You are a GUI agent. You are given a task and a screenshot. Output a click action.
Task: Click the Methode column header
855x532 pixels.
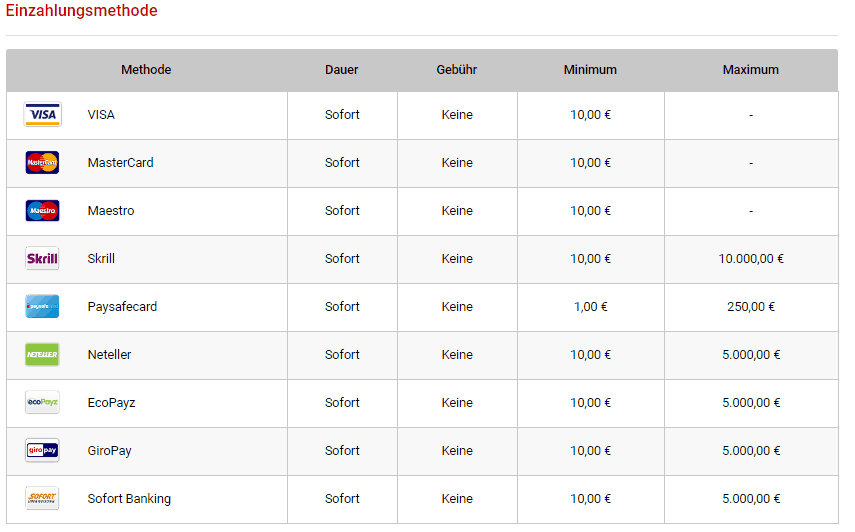146,70
